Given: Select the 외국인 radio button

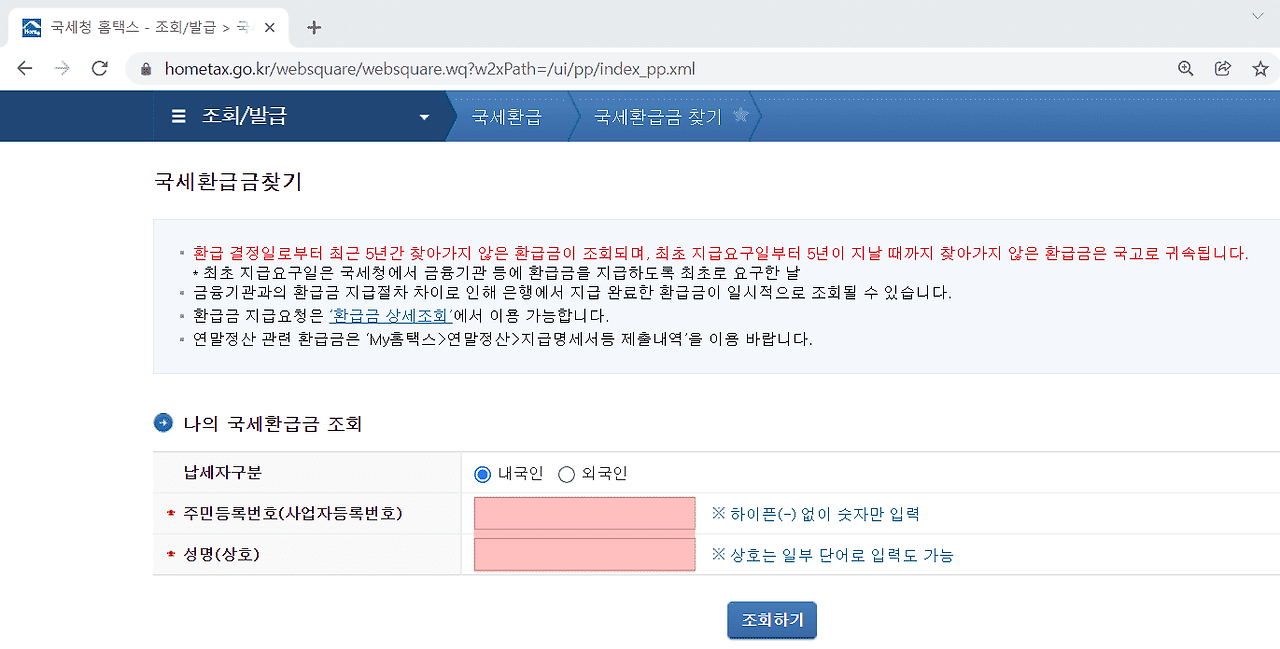Looking at the screenshot, I should [567, 474].
